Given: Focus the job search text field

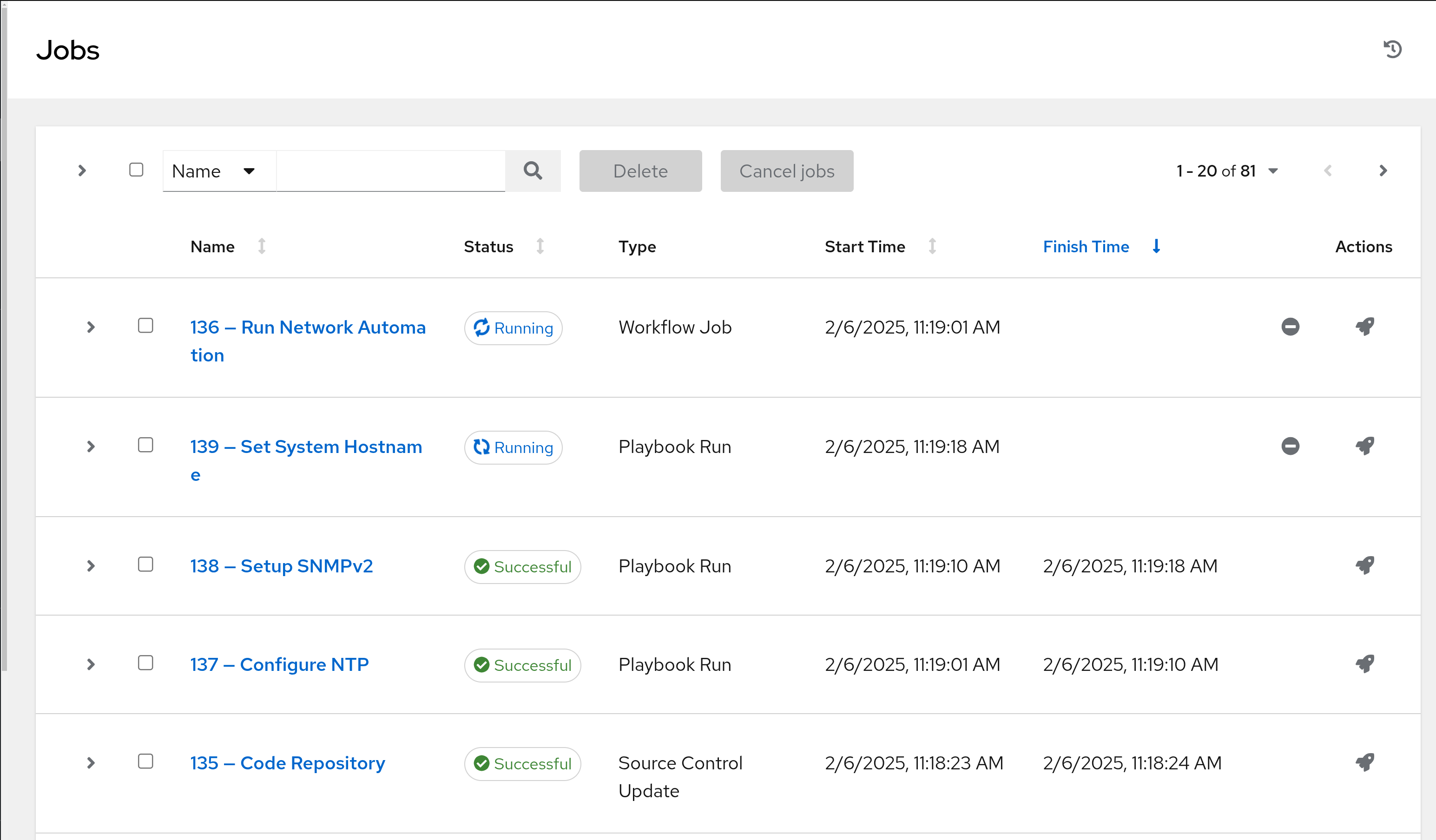Looking at the screenshot, I should (x=390, y=171).
